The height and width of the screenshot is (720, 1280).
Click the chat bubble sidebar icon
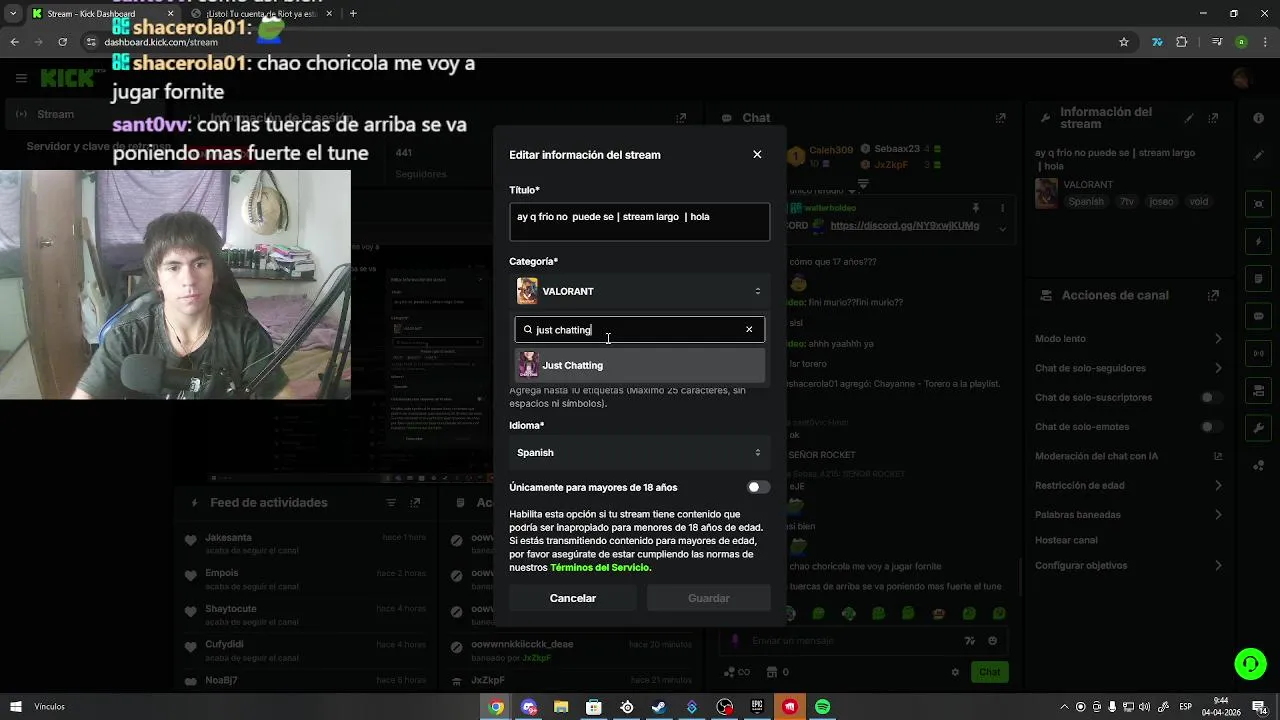click(x=1259, y=316)
